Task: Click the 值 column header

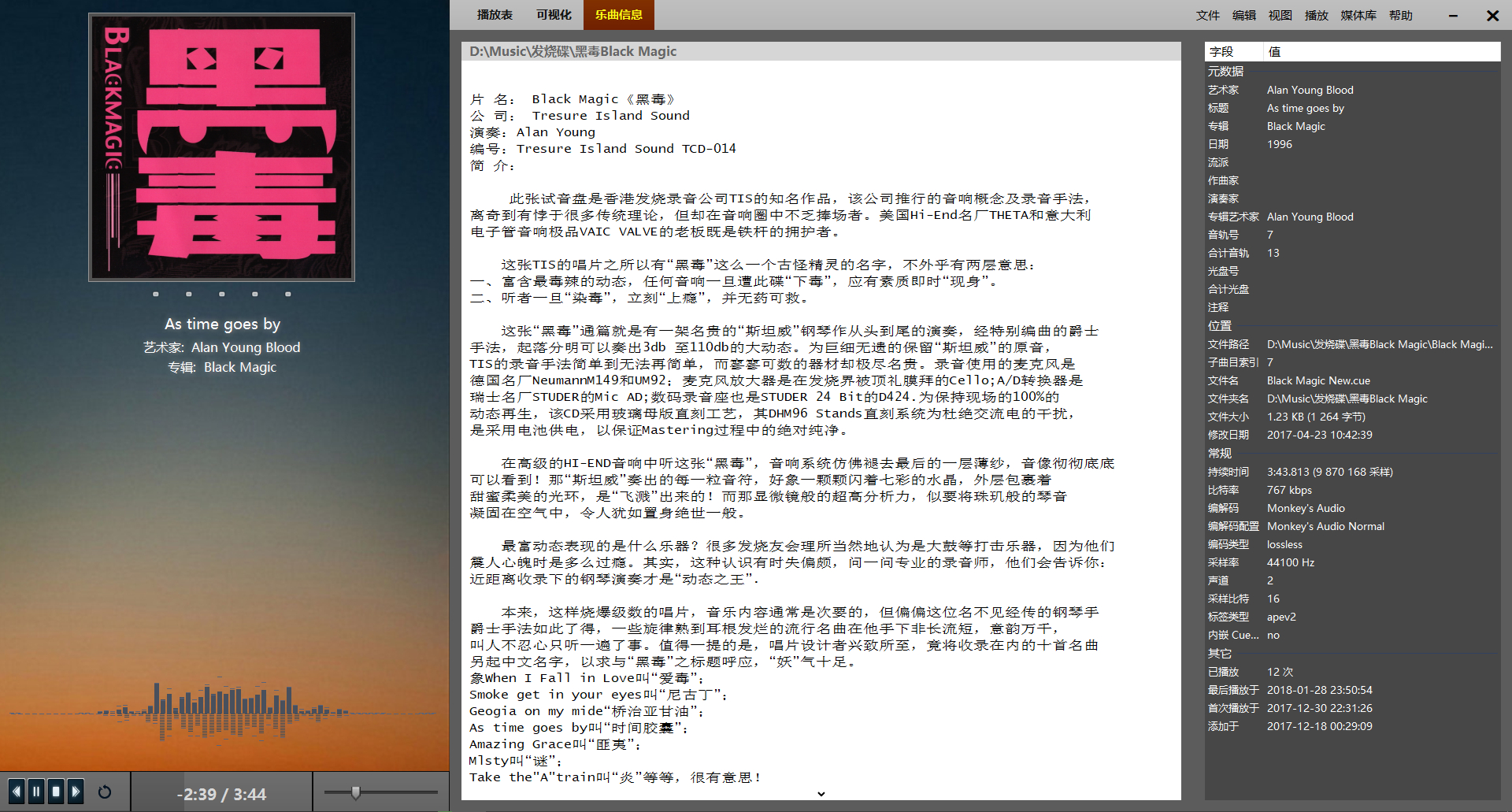Action: click(x=1382, y=52)
